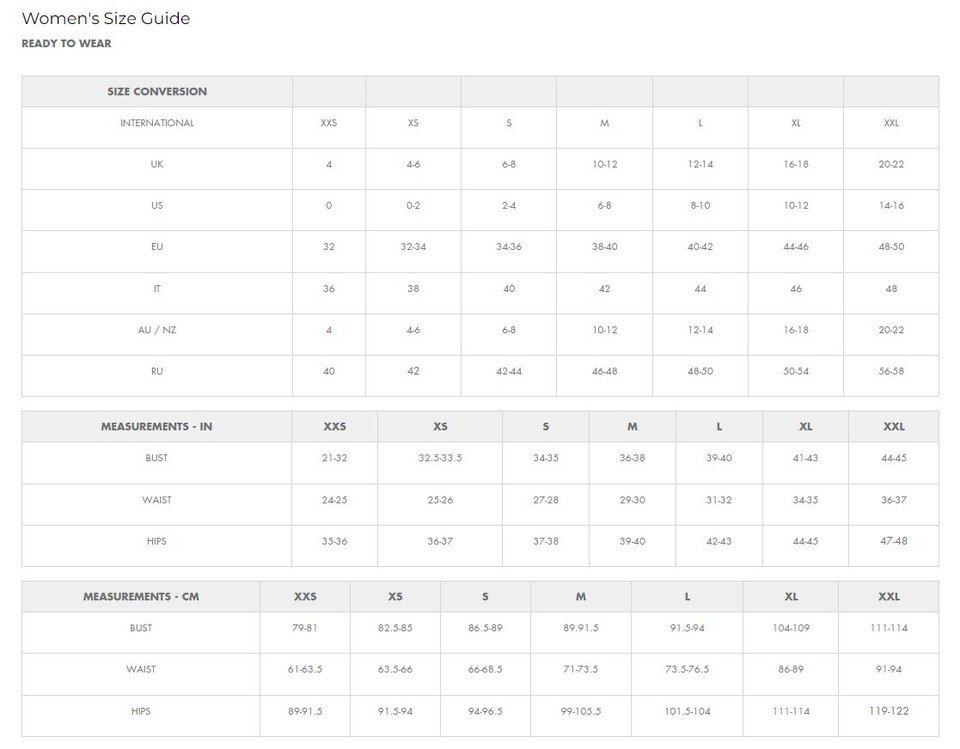
Task: Click the international XL size cell
Action: coord(795,123)
